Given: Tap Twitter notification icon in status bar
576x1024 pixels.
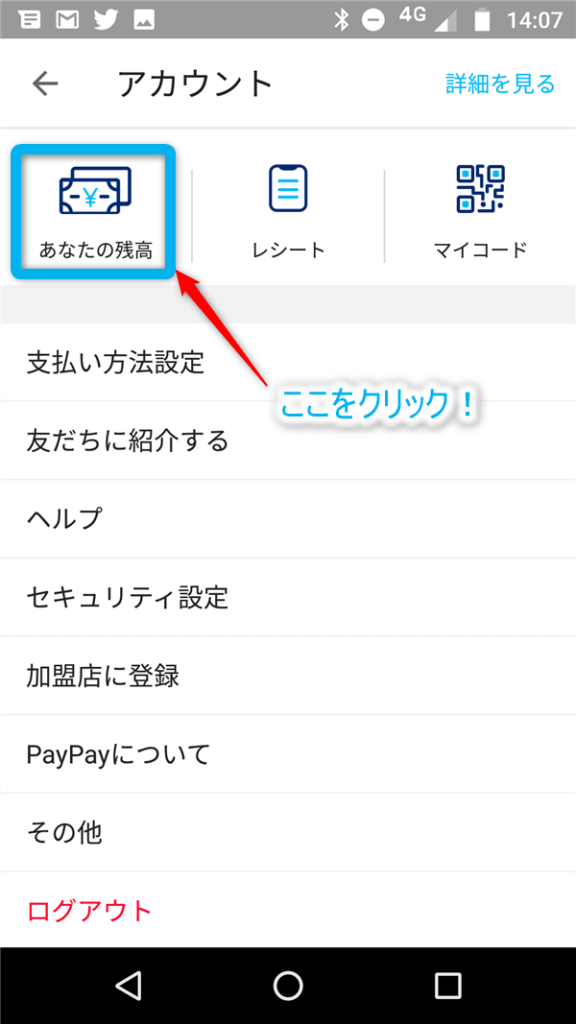Looking at the screenshot, I should pos(106,20).
